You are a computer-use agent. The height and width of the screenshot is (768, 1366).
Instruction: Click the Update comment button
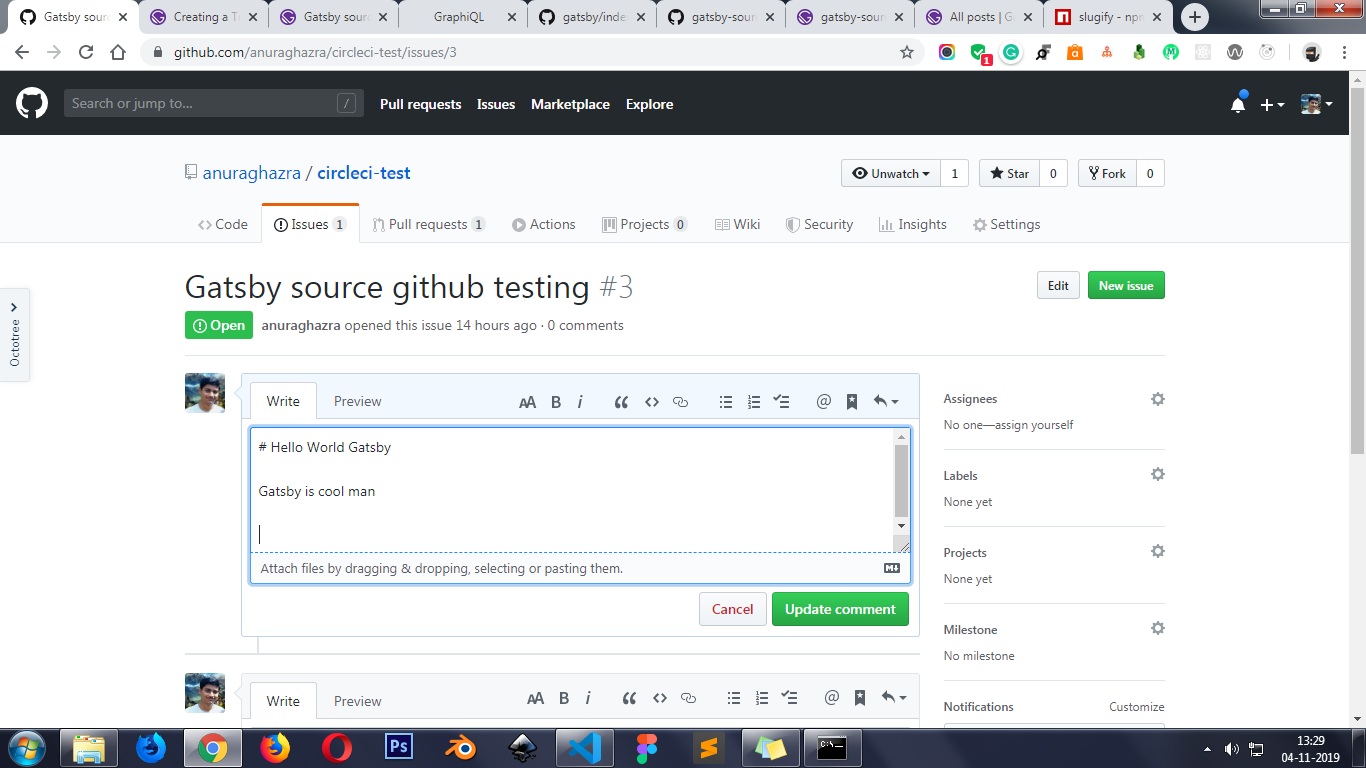point(840,609)
